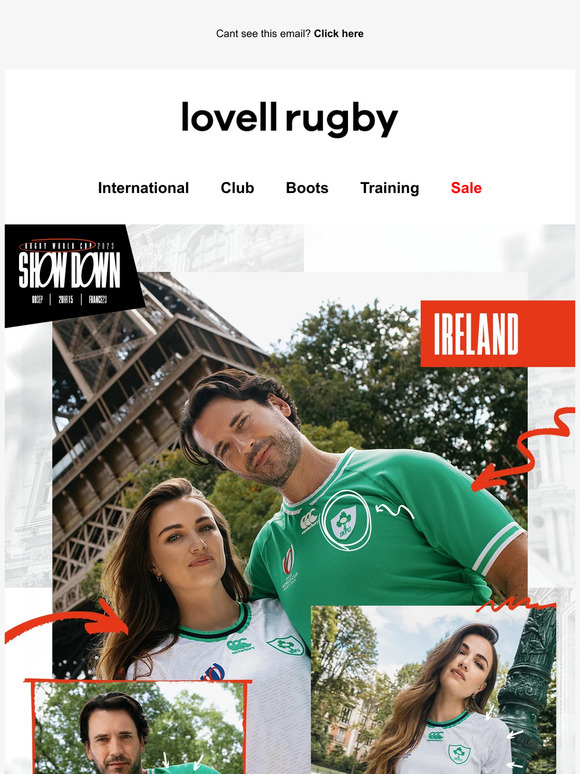Click the Canterbury logo on white jersey in main photo
The width and height of the screenshot is (580, 774).
point(240,645)
